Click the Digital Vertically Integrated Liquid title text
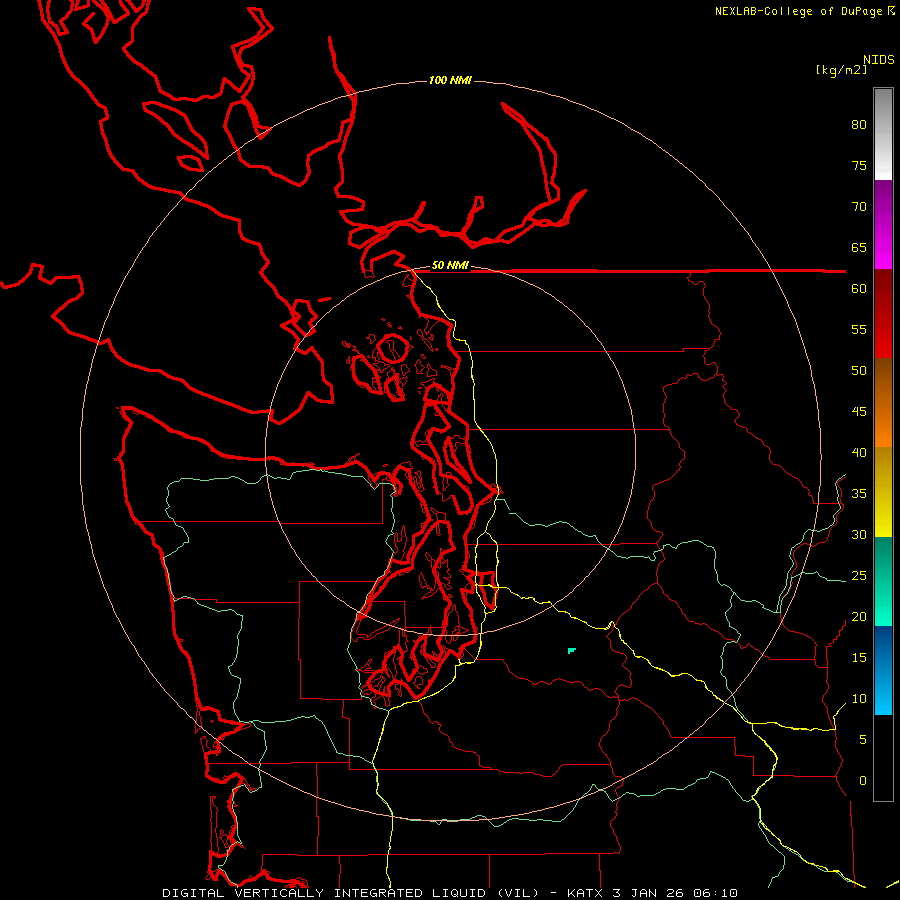 [351, 893]
